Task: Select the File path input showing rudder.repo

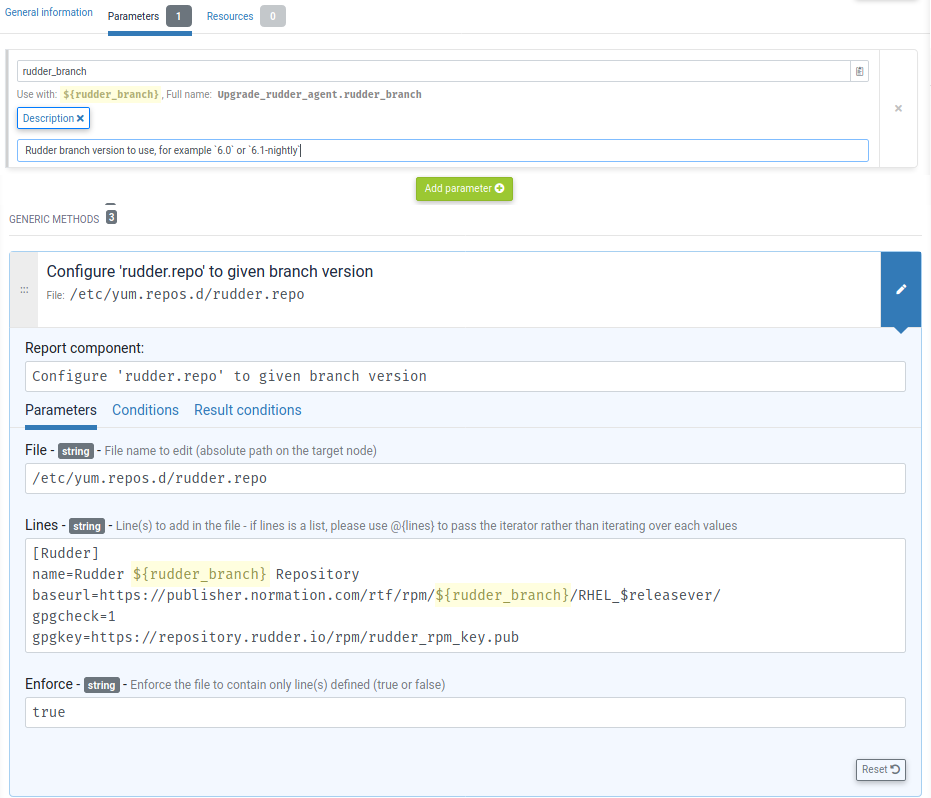Action: (465, 477)
